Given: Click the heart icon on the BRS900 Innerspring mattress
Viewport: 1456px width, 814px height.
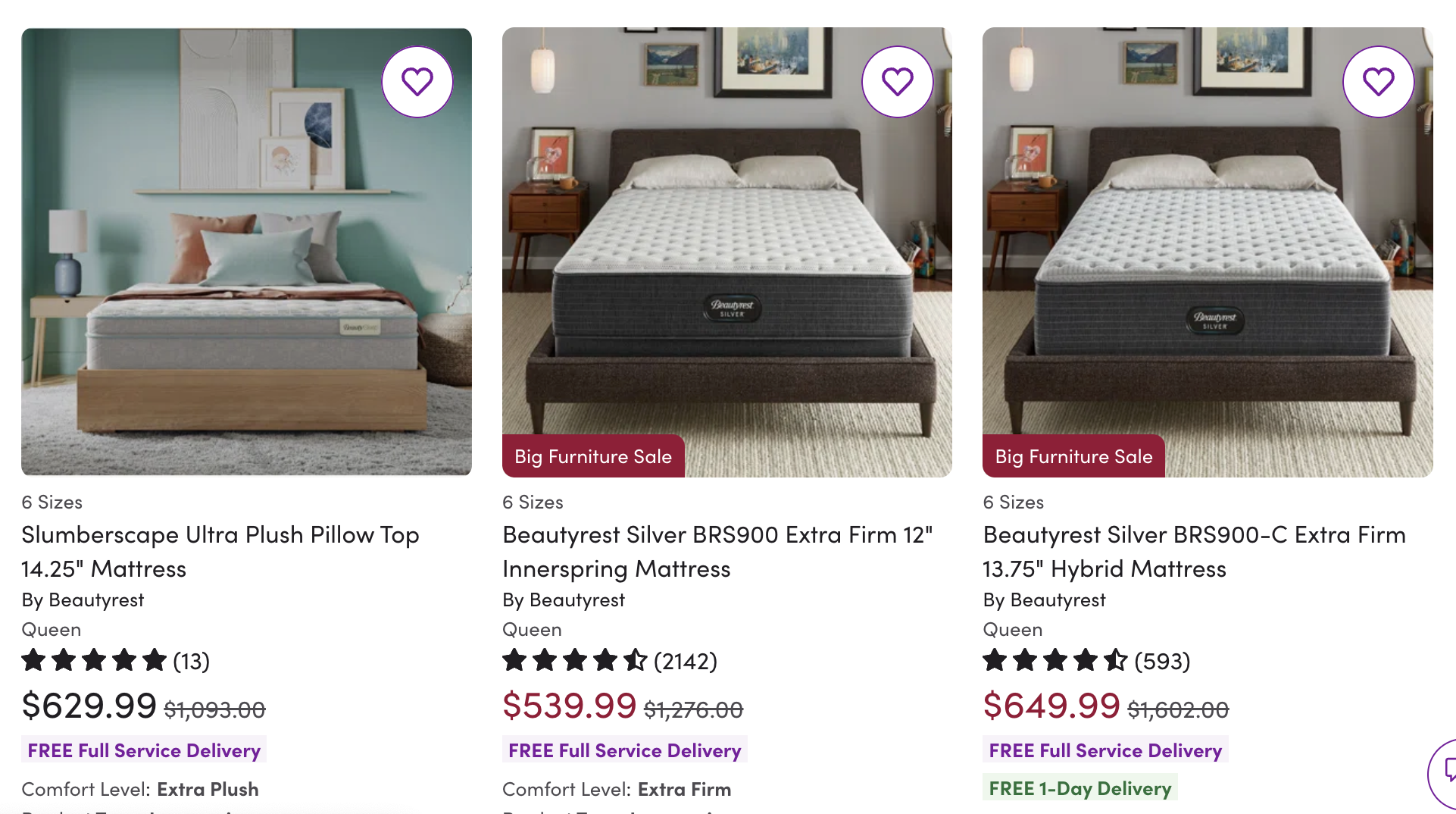Looking at the screenshot, I should tap(898, 81).
